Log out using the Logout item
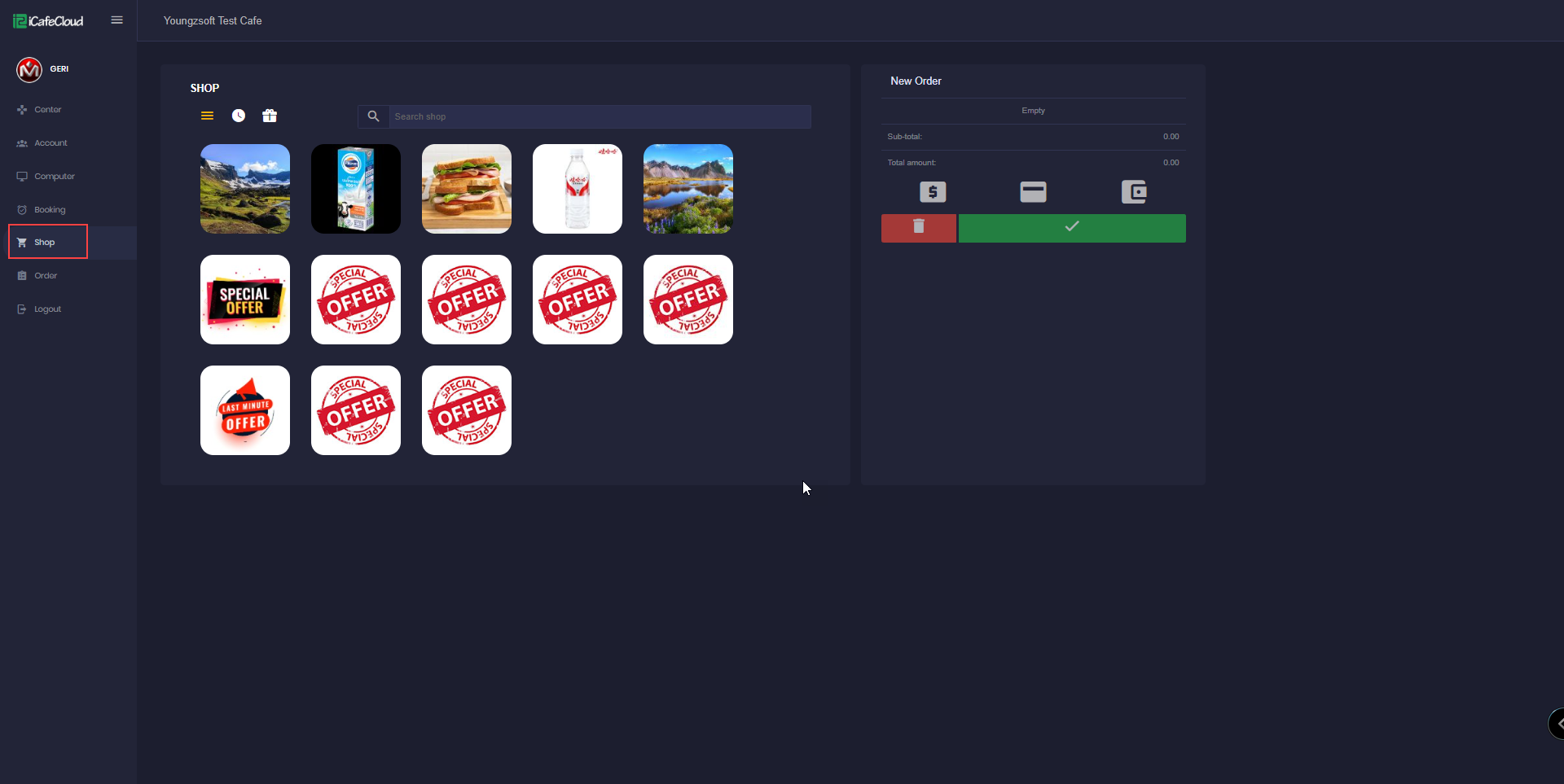The width and height of the screenshot is (1564, 784). pyautogui.click(x=47, y=309)
